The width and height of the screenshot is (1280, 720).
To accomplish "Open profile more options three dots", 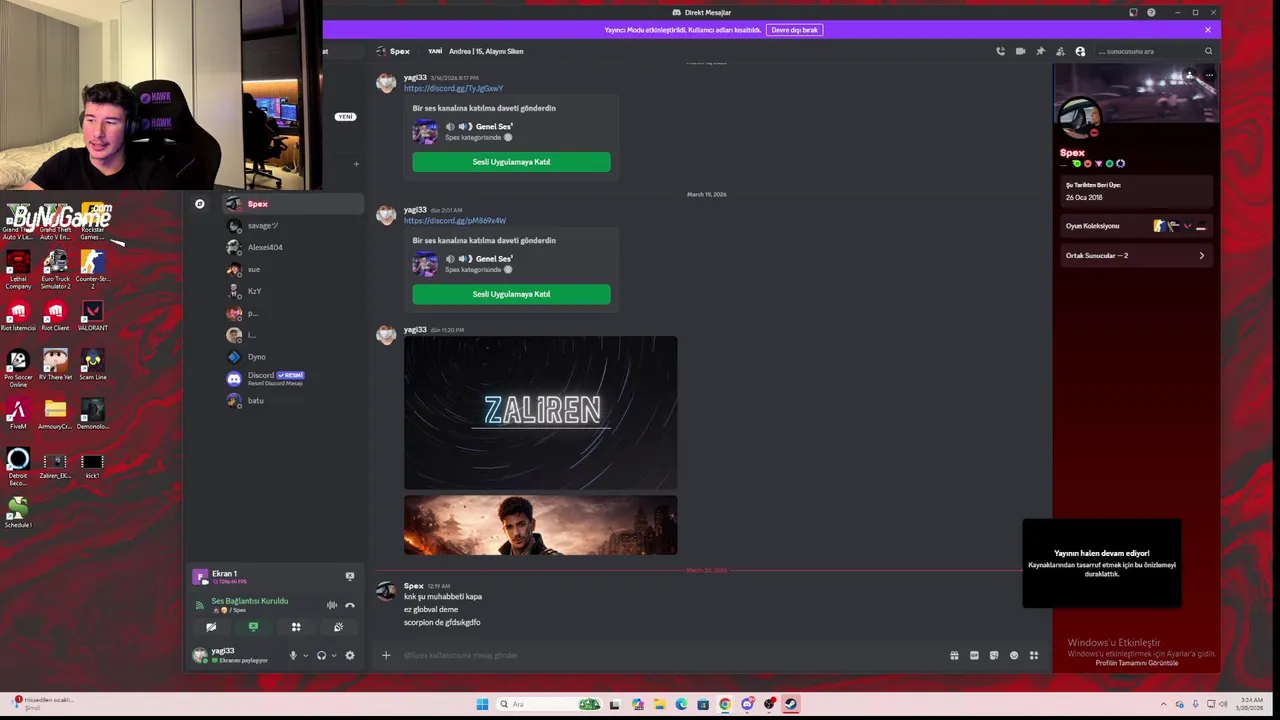I will pyautogui.click(x=1208, y=76).
